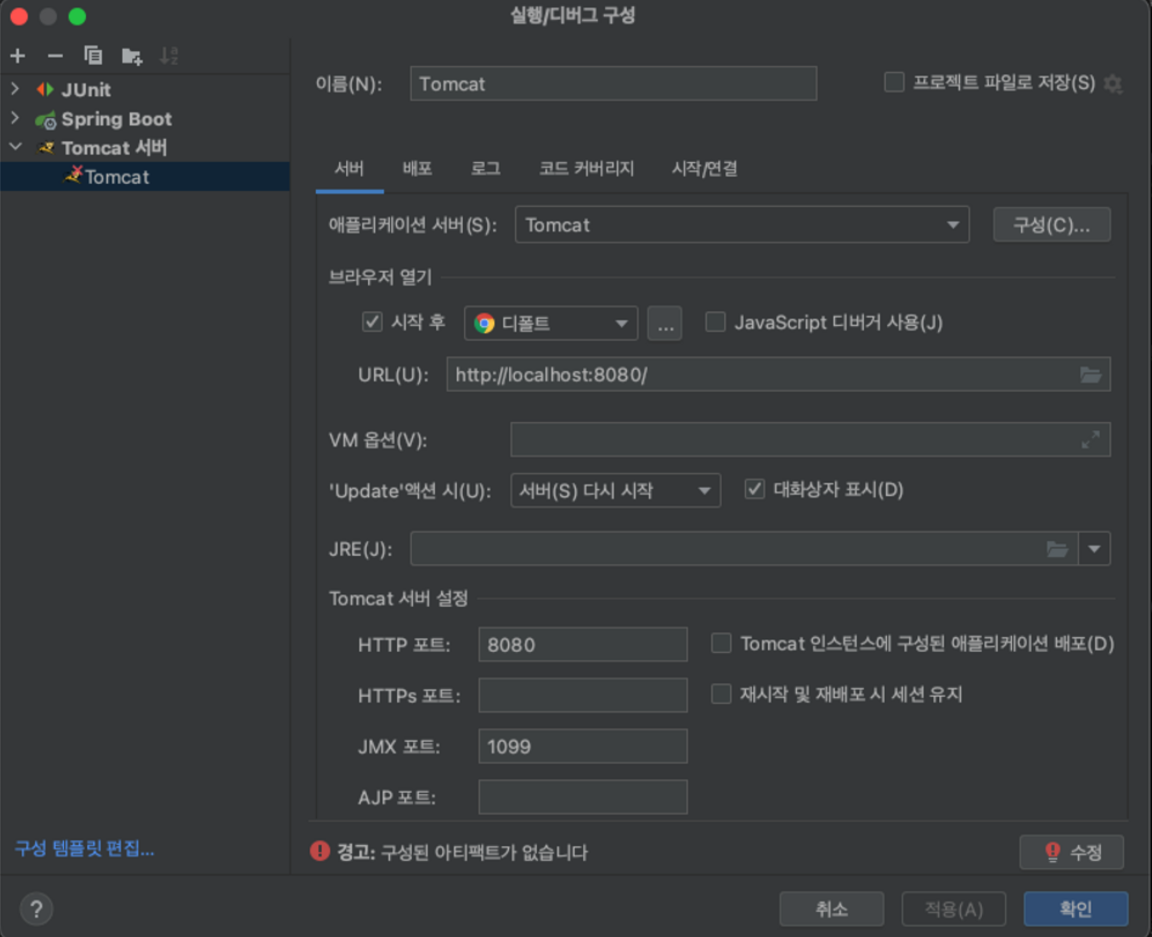Image resolution: width=1152 pixels, height=937 pixels.
Task: Open settings gear beside 프로젝트 파일로 저장
Action: (x=1113, y=84)
